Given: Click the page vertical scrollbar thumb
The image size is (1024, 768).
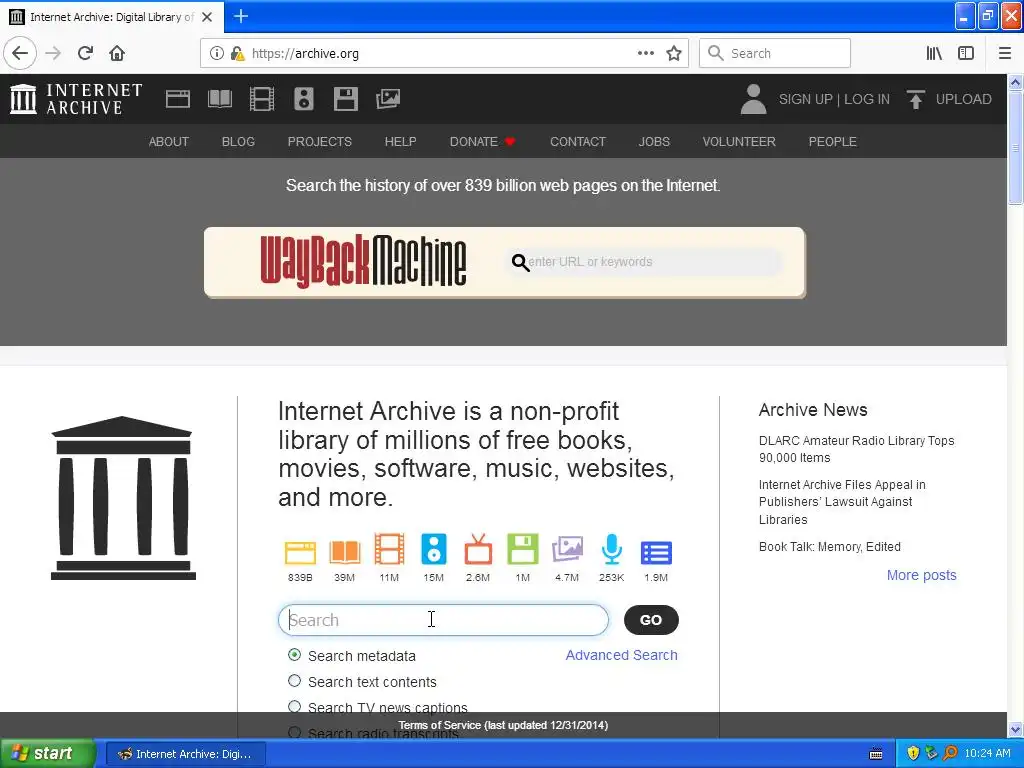Looking at the screenshot, I should click(1015, 148).
